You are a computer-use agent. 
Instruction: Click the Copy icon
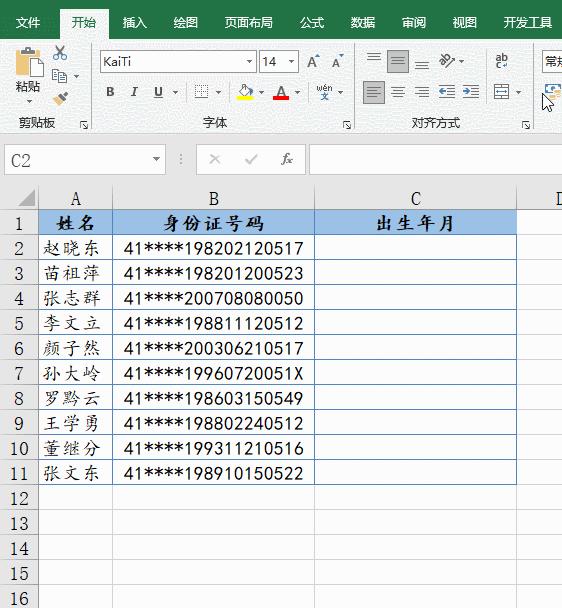point(59,76)
